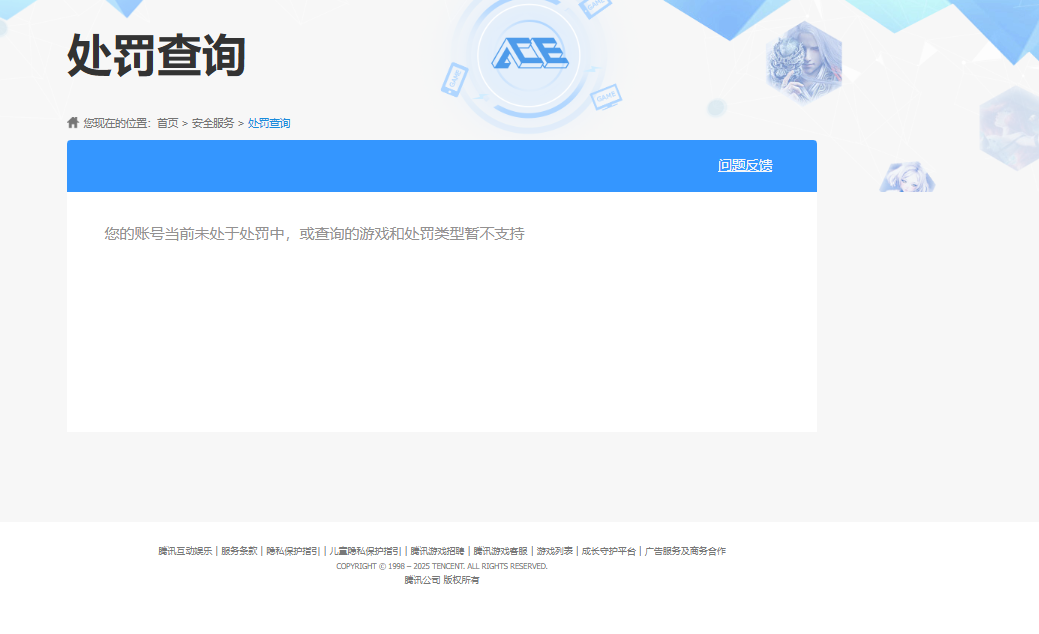
Task: Open the 服务条款 terms link
Action: (237, 550)
